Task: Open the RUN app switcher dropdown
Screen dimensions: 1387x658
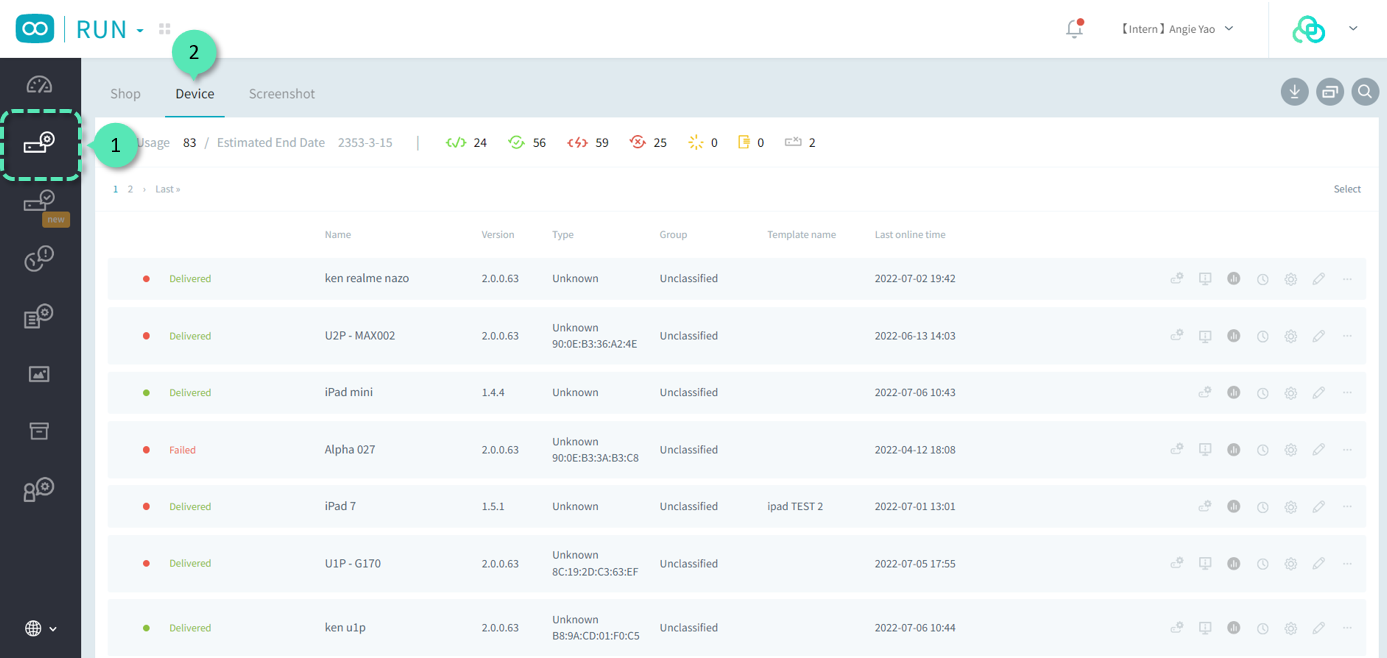Action: click(x=110, y=29)
